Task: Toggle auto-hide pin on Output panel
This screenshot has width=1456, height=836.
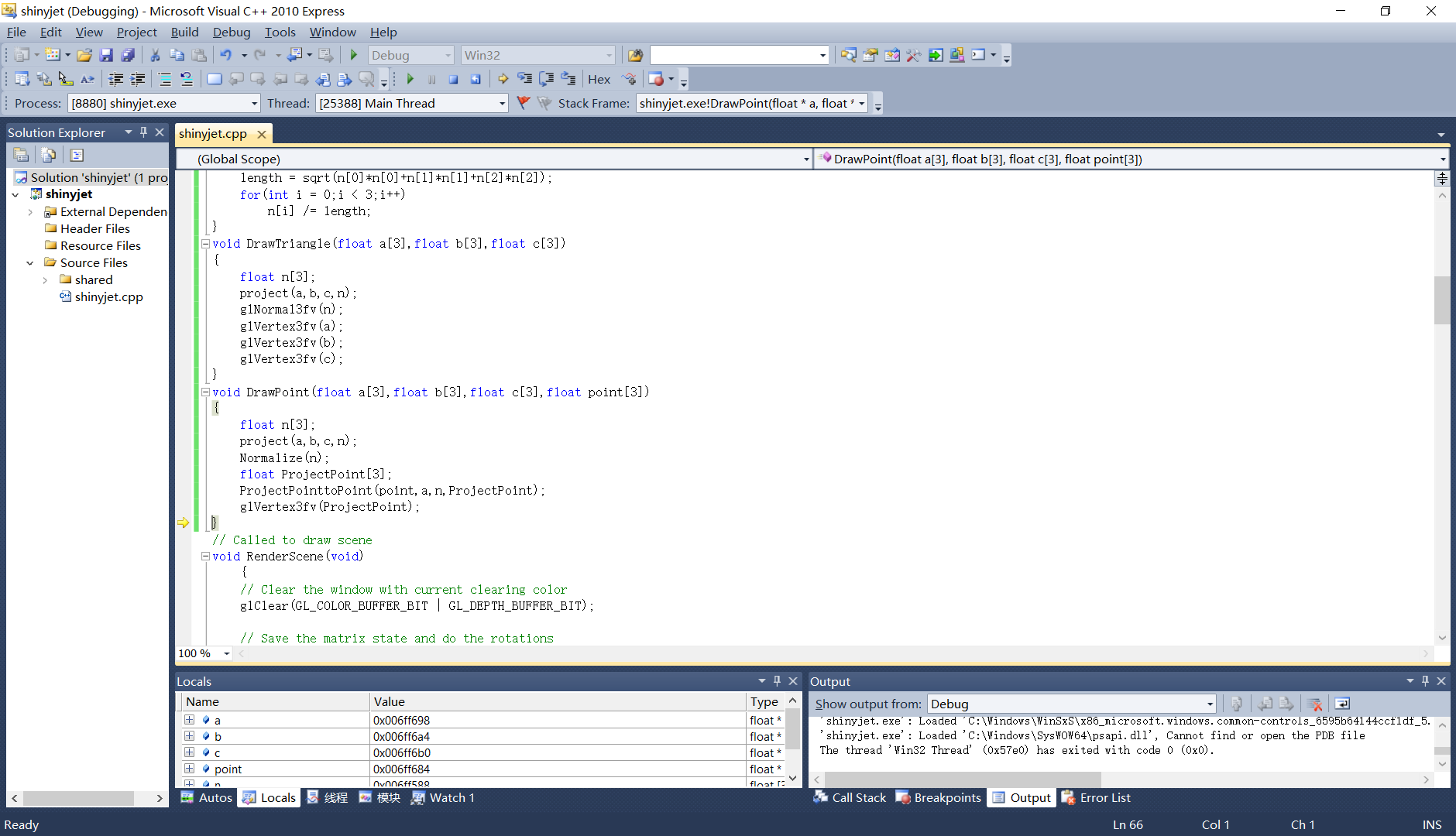Action: click(1425, 681)
